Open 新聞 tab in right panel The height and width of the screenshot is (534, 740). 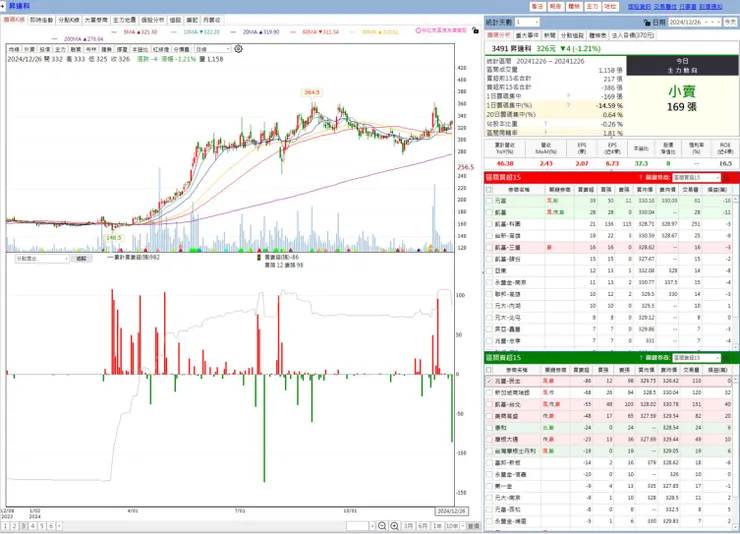tap(549, 35)
